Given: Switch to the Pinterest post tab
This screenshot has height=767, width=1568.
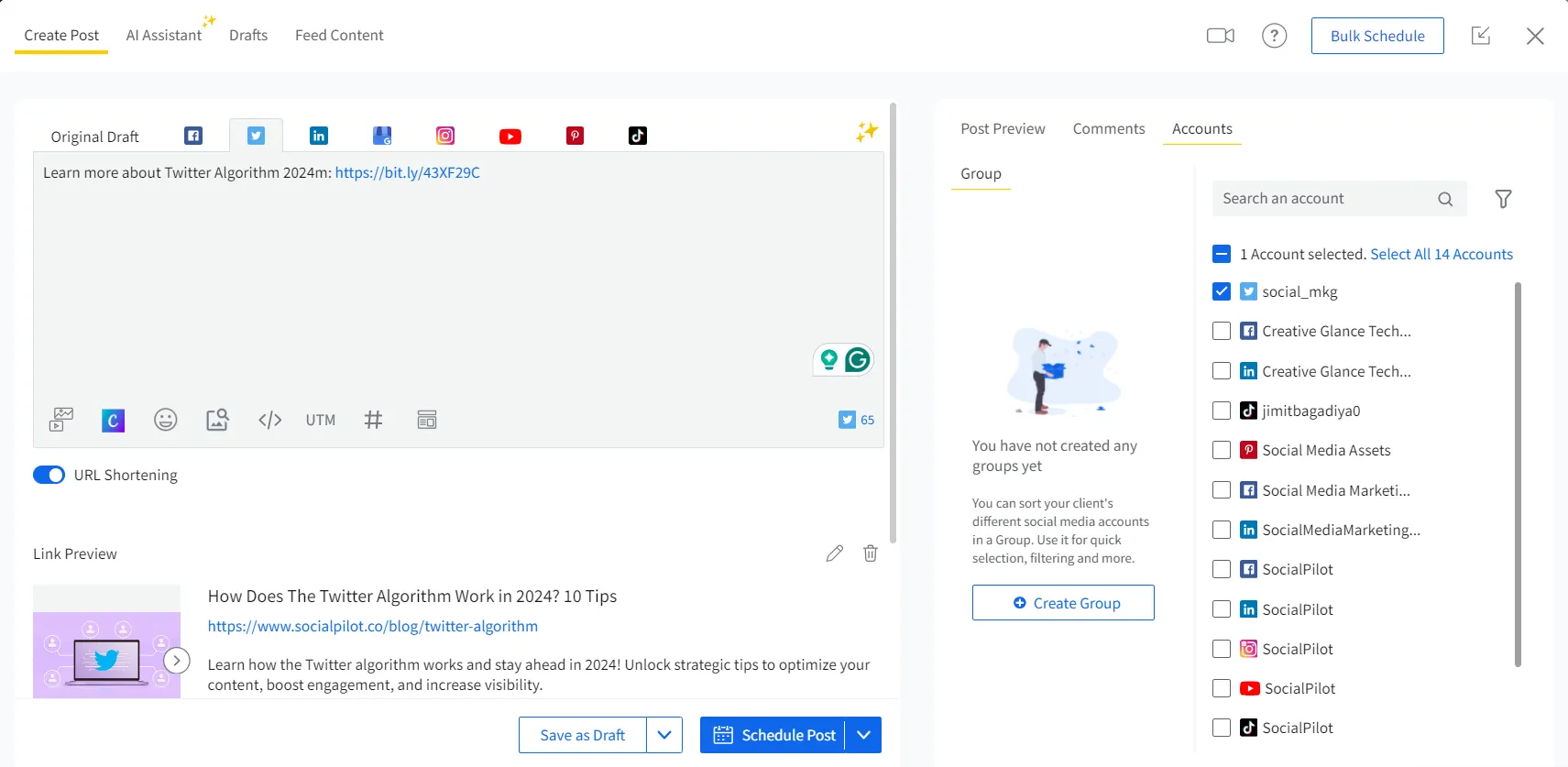Looking at the screenshot, I should [575, 136].
